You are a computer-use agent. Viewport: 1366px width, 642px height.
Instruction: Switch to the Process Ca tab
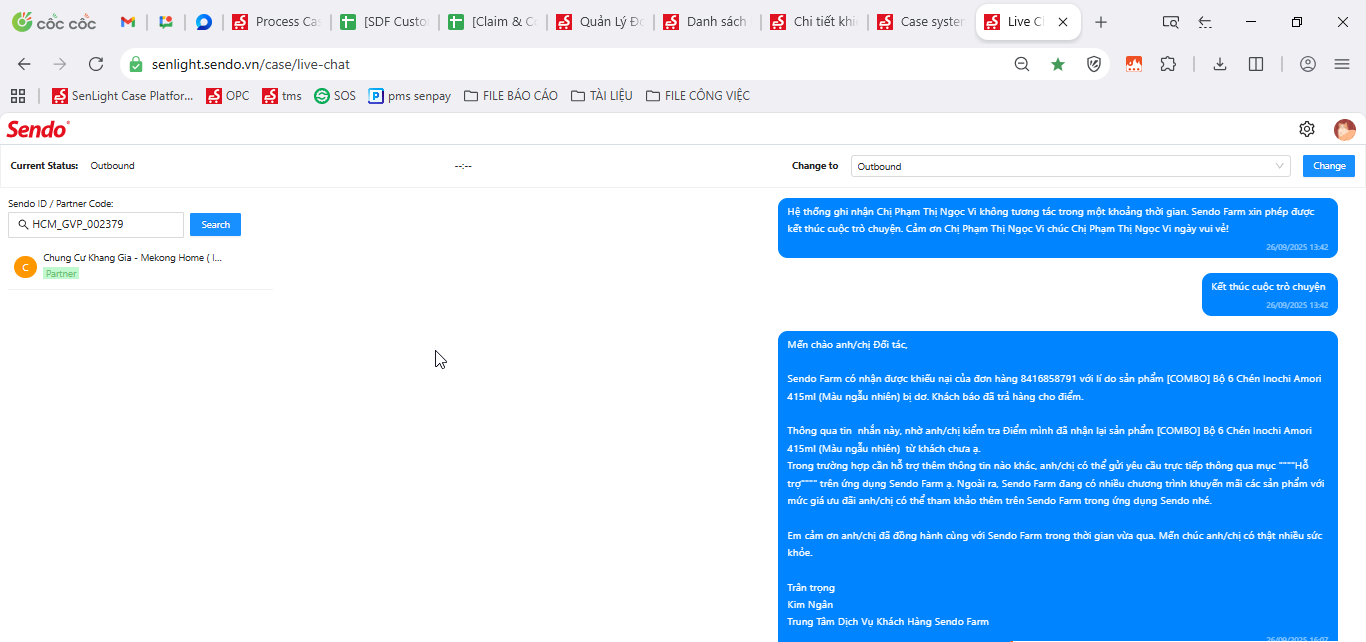tap(275, 22)
